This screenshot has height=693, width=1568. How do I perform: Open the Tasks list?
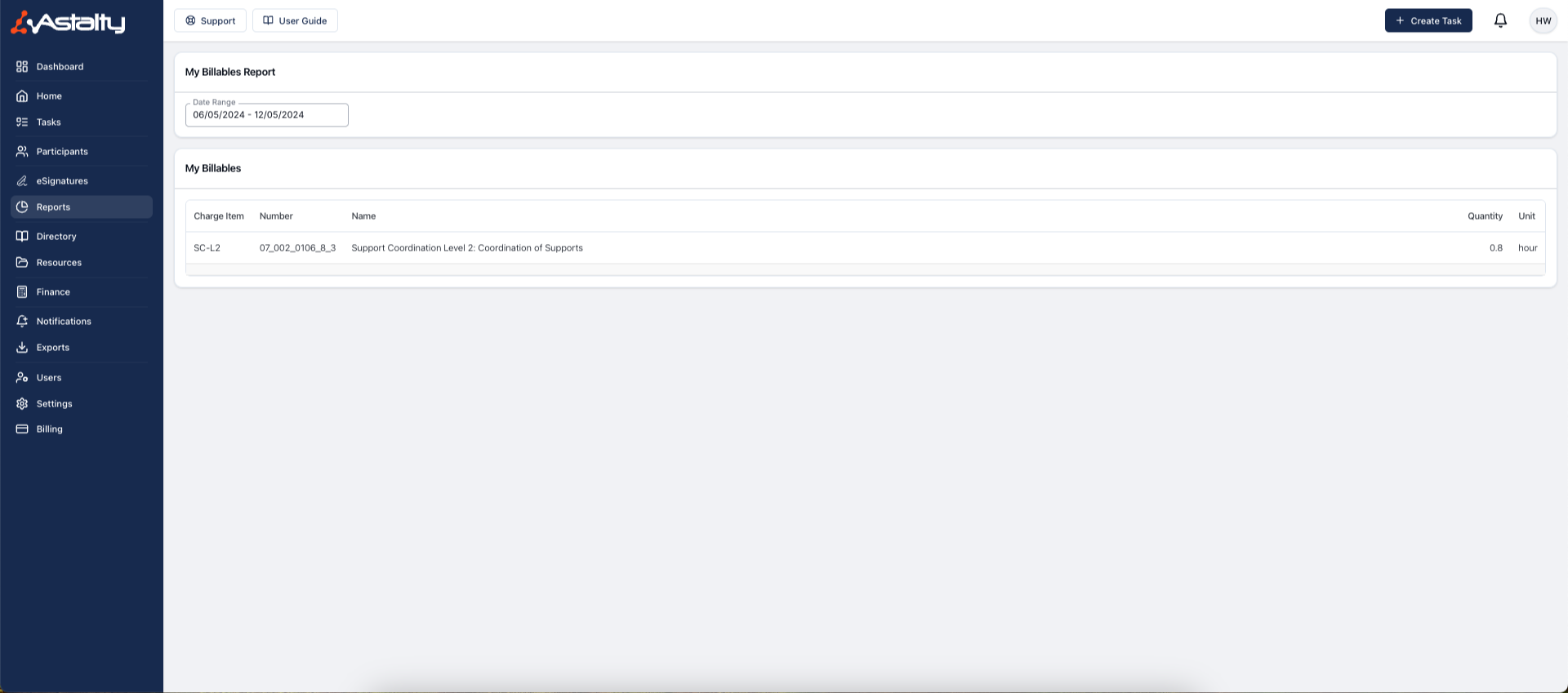click(x=48, y=122)
